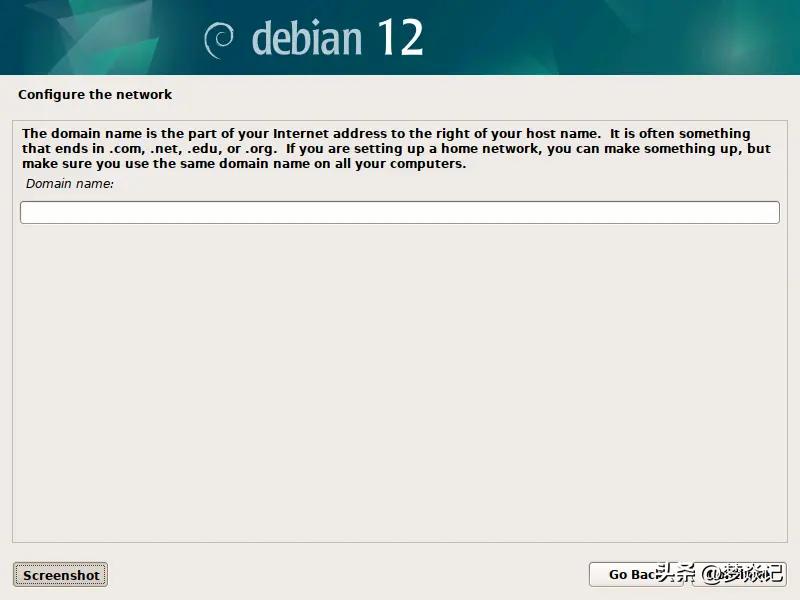Click the number 12 in the banner
Screen dimensions: 800x600
pyautogui.click(x=401, y=37)
